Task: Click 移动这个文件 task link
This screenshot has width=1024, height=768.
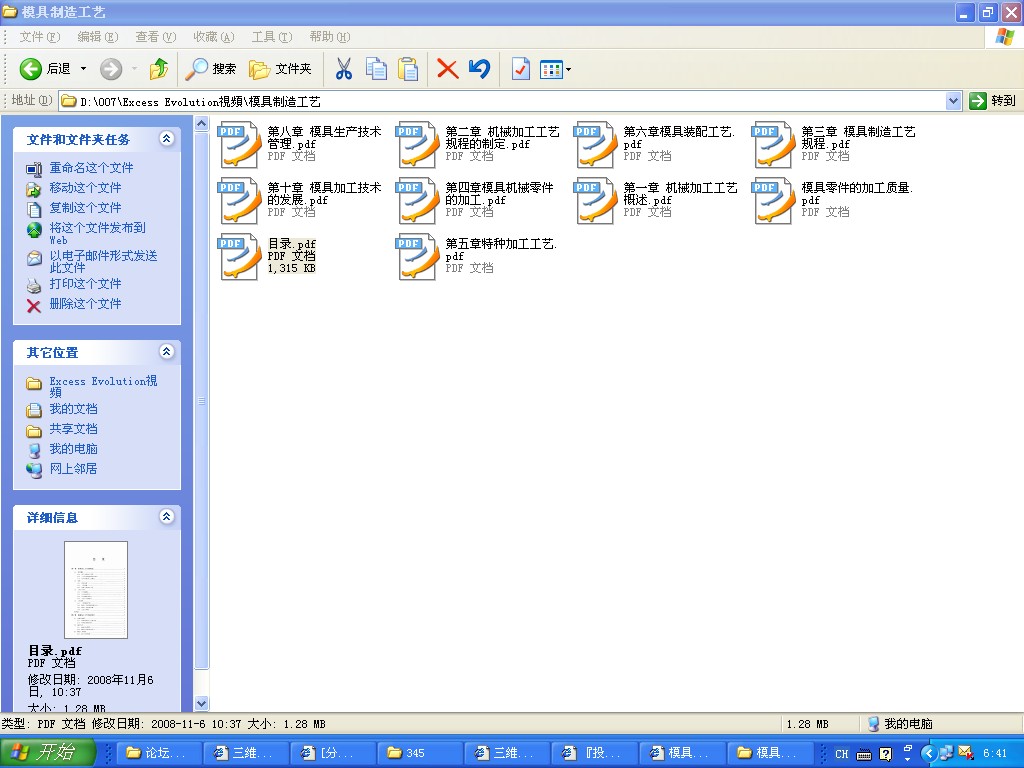Action: click(x=86, y=188)
